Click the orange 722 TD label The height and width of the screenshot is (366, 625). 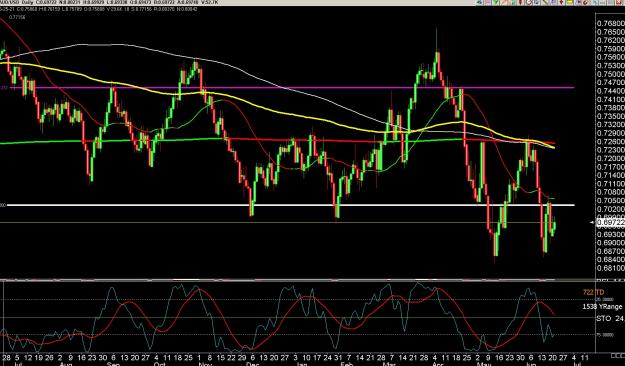click(x=594, y=292)
